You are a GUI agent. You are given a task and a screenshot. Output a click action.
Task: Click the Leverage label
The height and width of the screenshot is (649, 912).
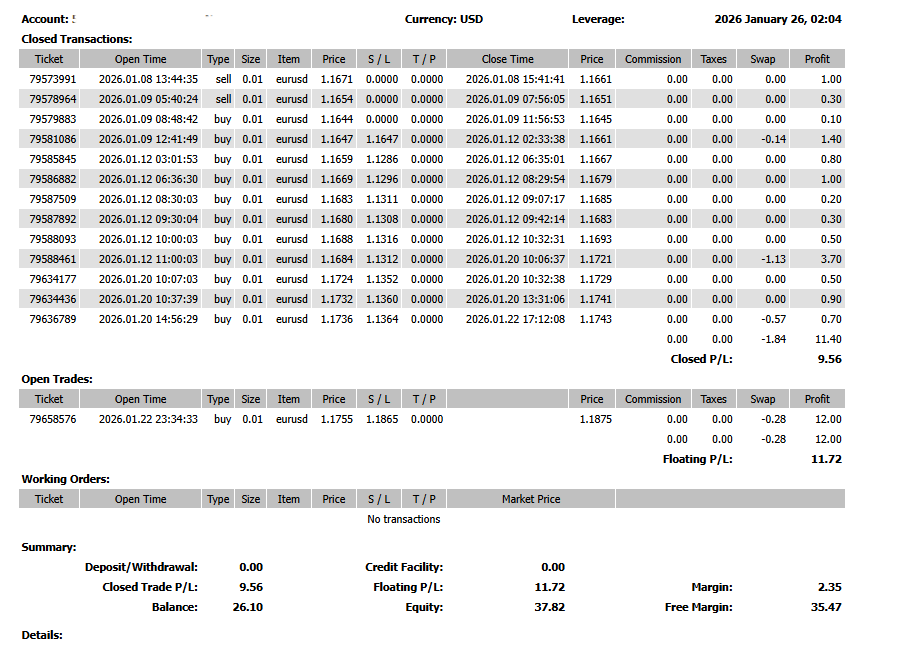pos(598,19)
